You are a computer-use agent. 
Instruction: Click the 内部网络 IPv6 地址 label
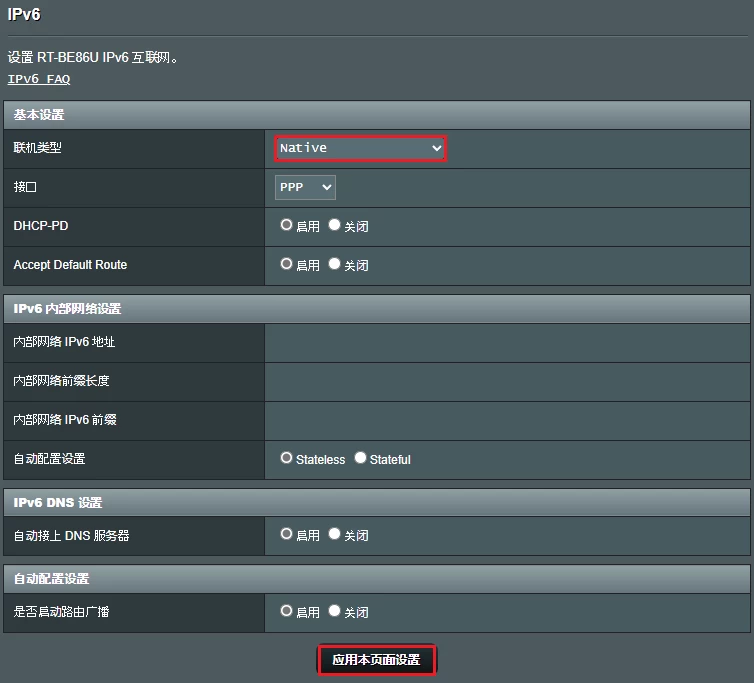point(64,342)
